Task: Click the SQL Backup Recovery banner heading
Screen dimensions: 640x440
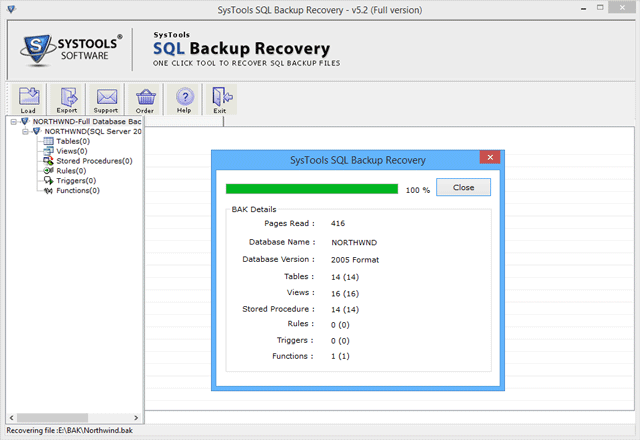Action: (x=241, y=49)
